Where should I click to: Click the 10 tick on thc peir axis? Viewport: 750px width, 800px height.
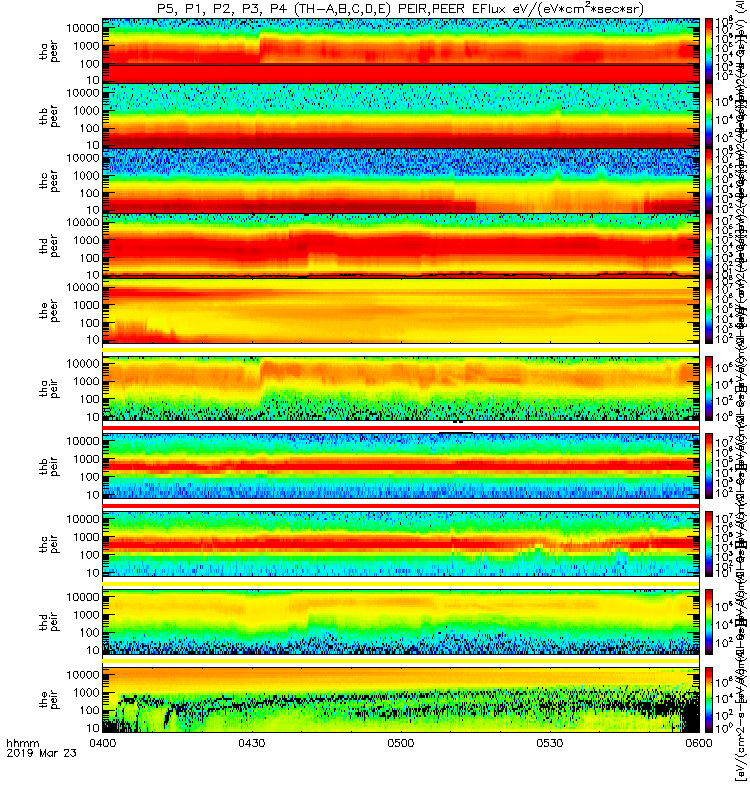[93, 573]
